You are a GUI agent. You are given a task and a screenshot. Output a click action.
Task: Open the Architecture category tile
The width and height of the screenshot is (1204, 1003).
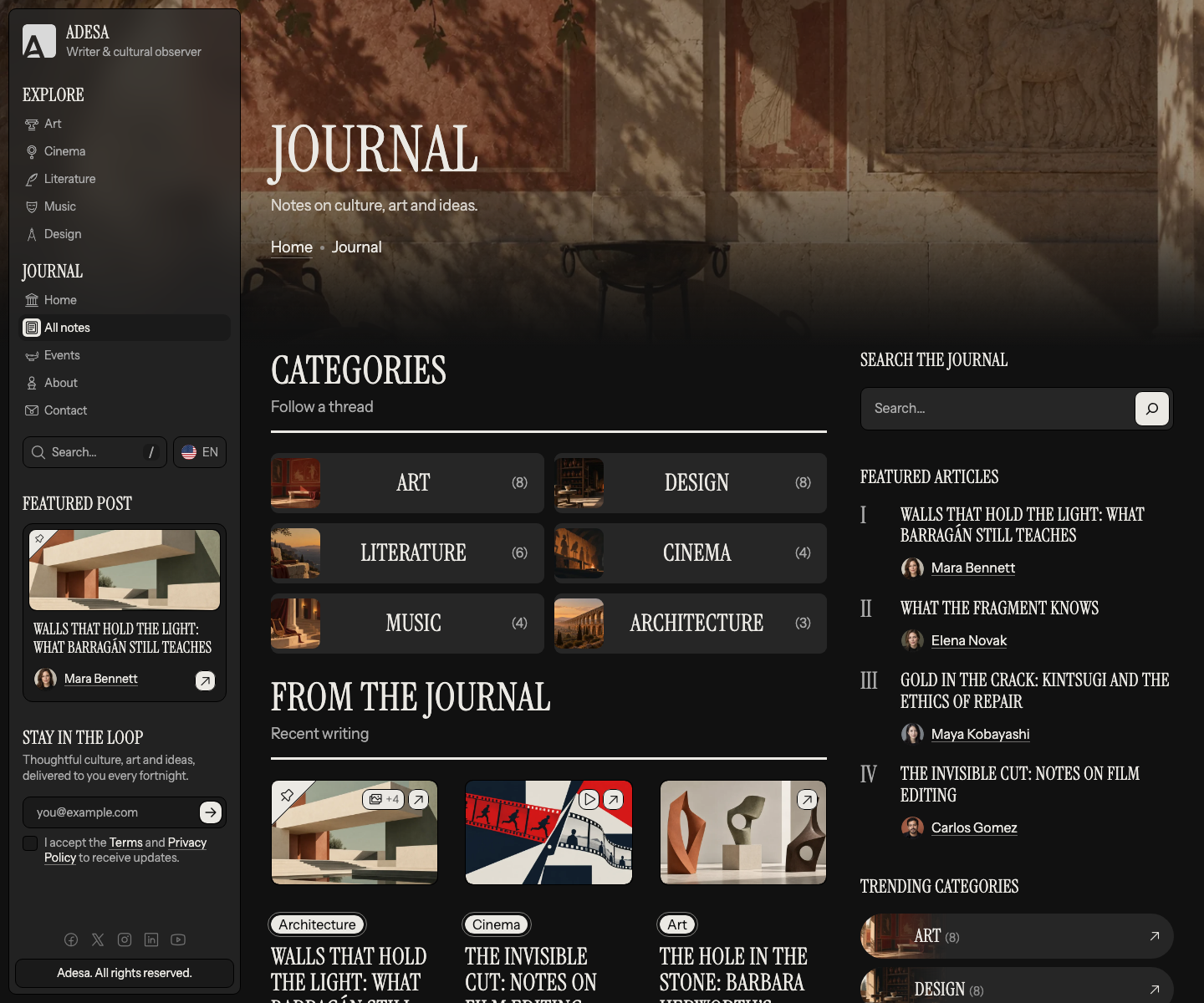coord(691,624)
